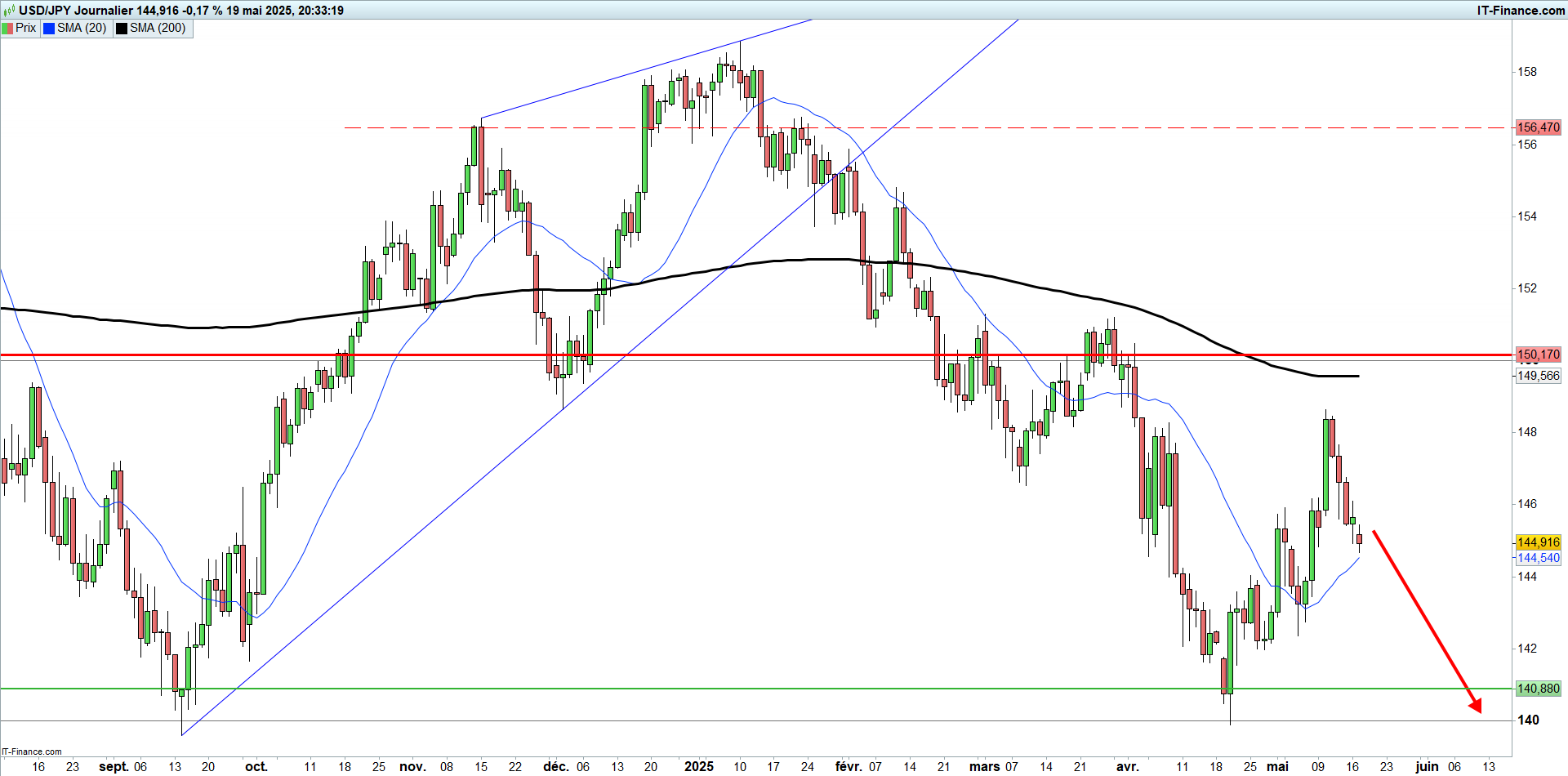Click the black SMA (200) color square
The image size is (1568, 776).
[x=122, y=28]
